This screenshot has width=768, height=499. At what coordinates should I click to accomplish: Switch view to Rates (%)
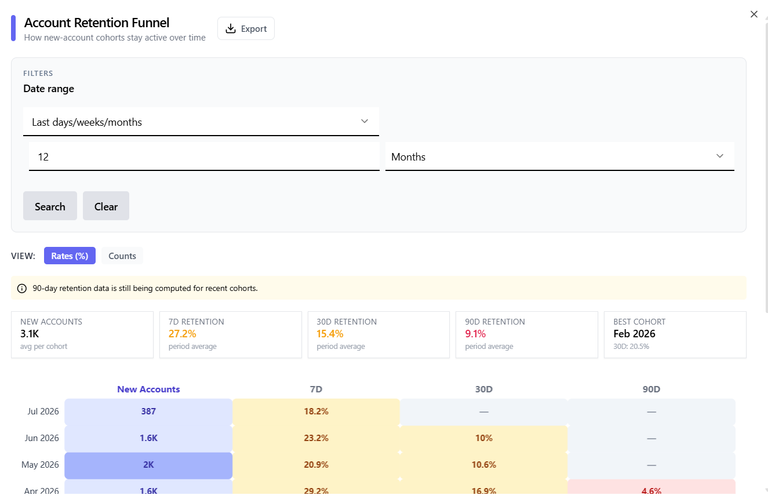coord(70,256)
